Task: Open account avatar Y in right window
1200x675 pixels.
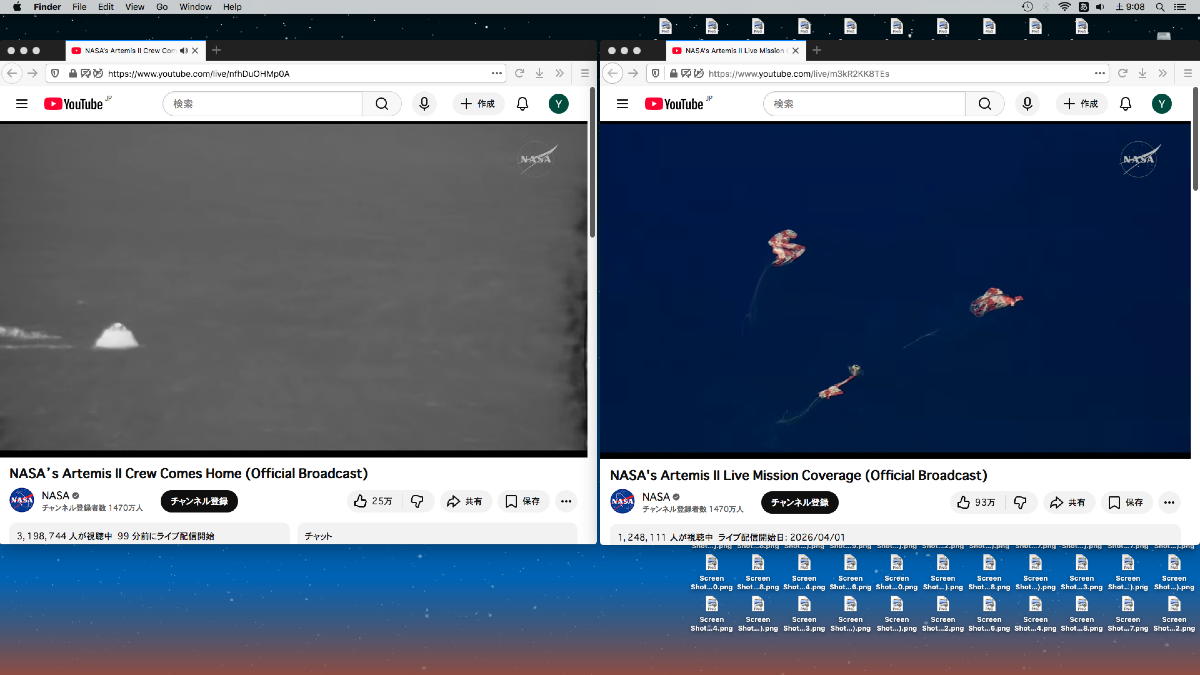Action: (1161, 103)
